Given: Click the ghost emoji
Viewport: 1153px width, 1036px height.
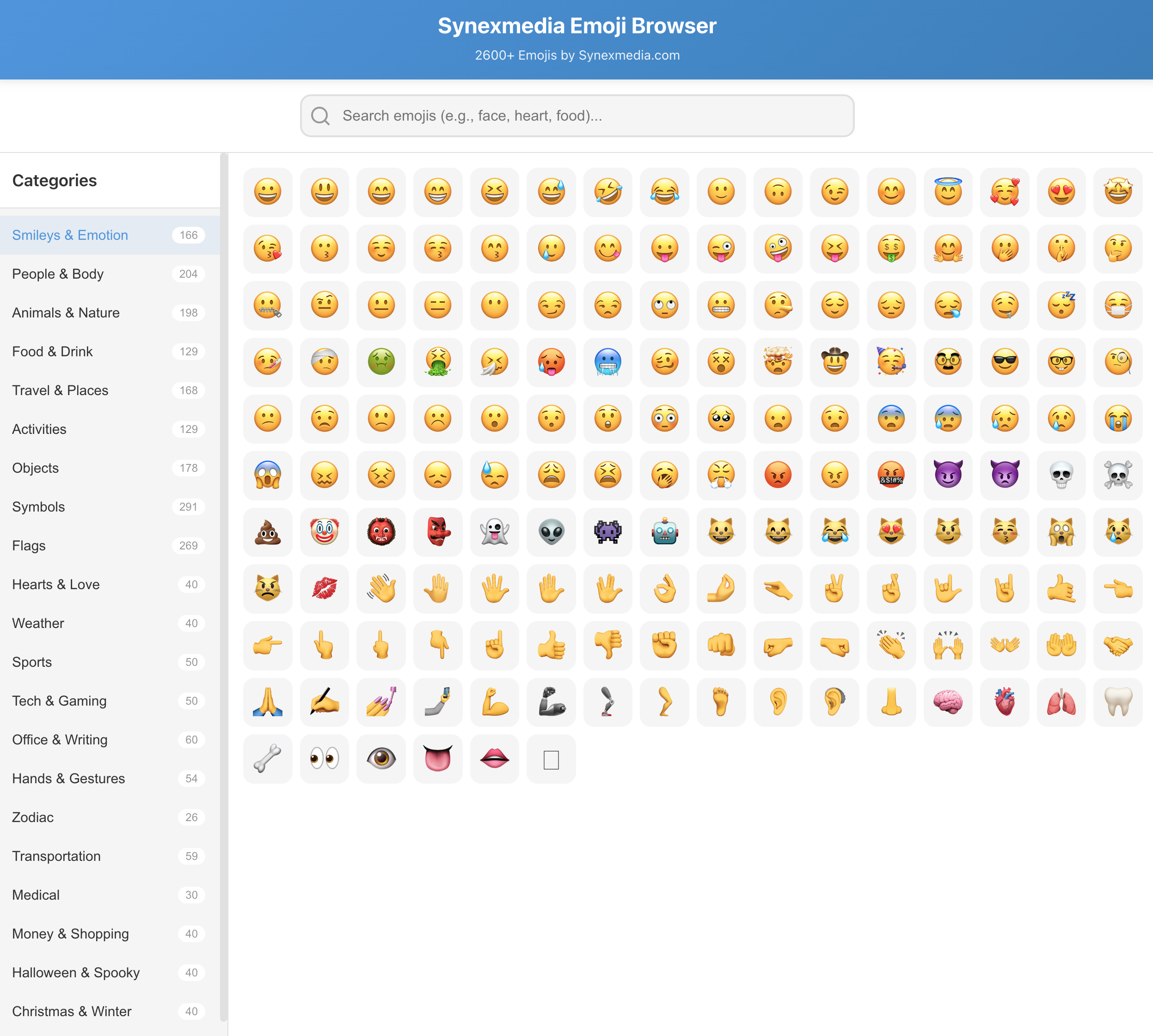Looking at the screenshot, I should (494, 532).
